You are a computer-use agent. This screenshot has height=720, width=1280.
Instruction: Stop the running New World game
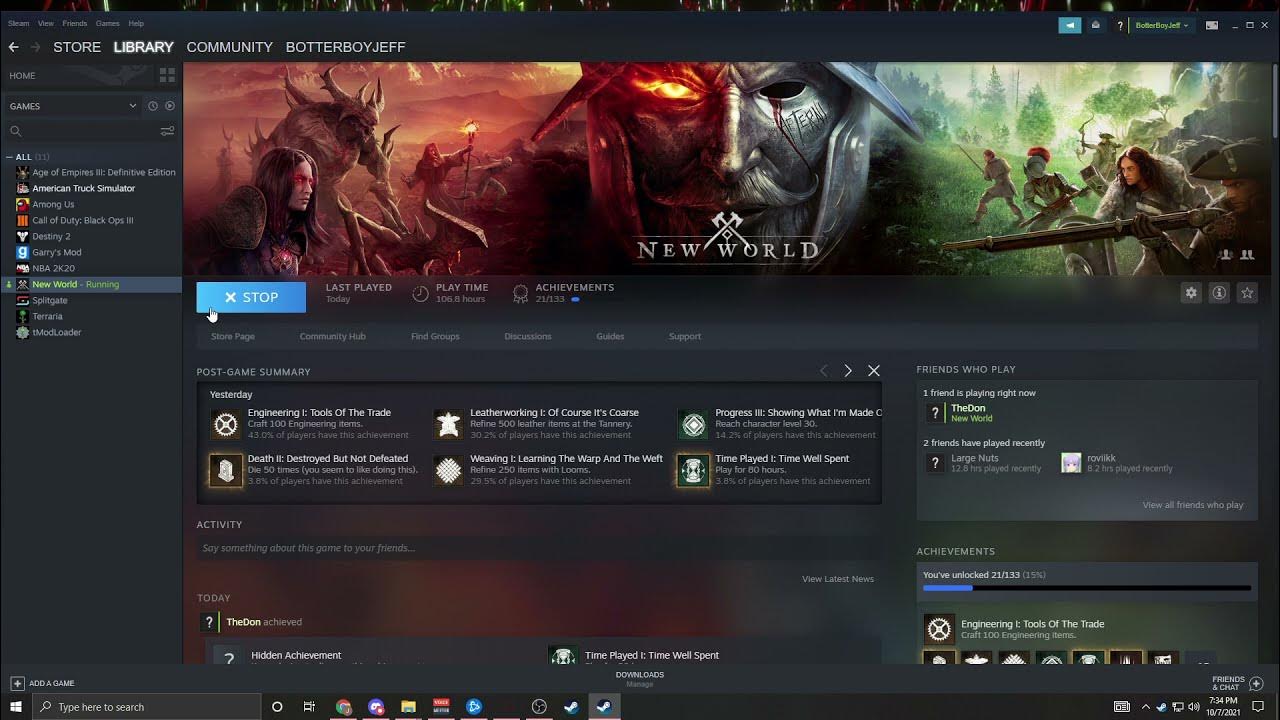pyautogui.click(x=251, y=297)
